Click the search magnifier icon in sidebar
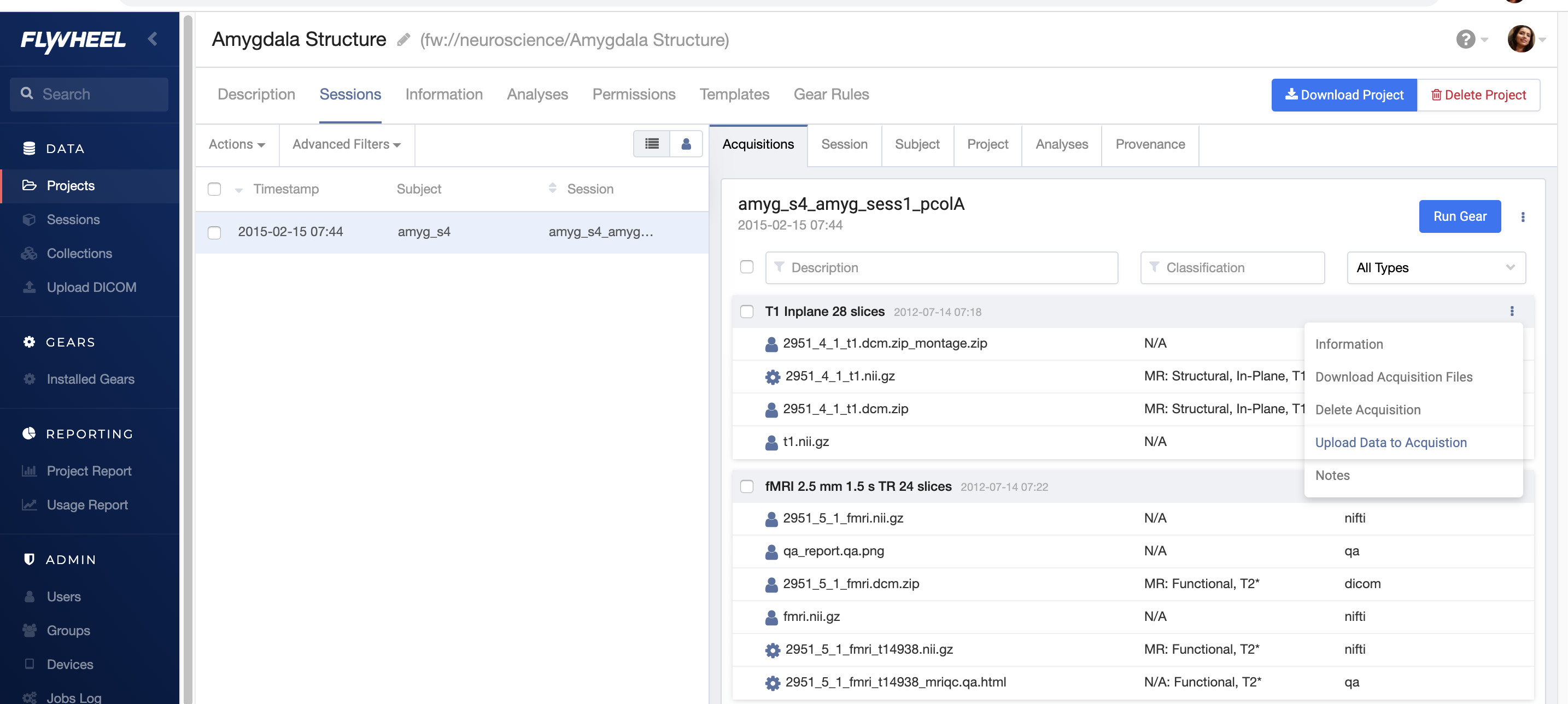Image resolution: width=1568 pixels, height=704 pixels. (27, 93)
